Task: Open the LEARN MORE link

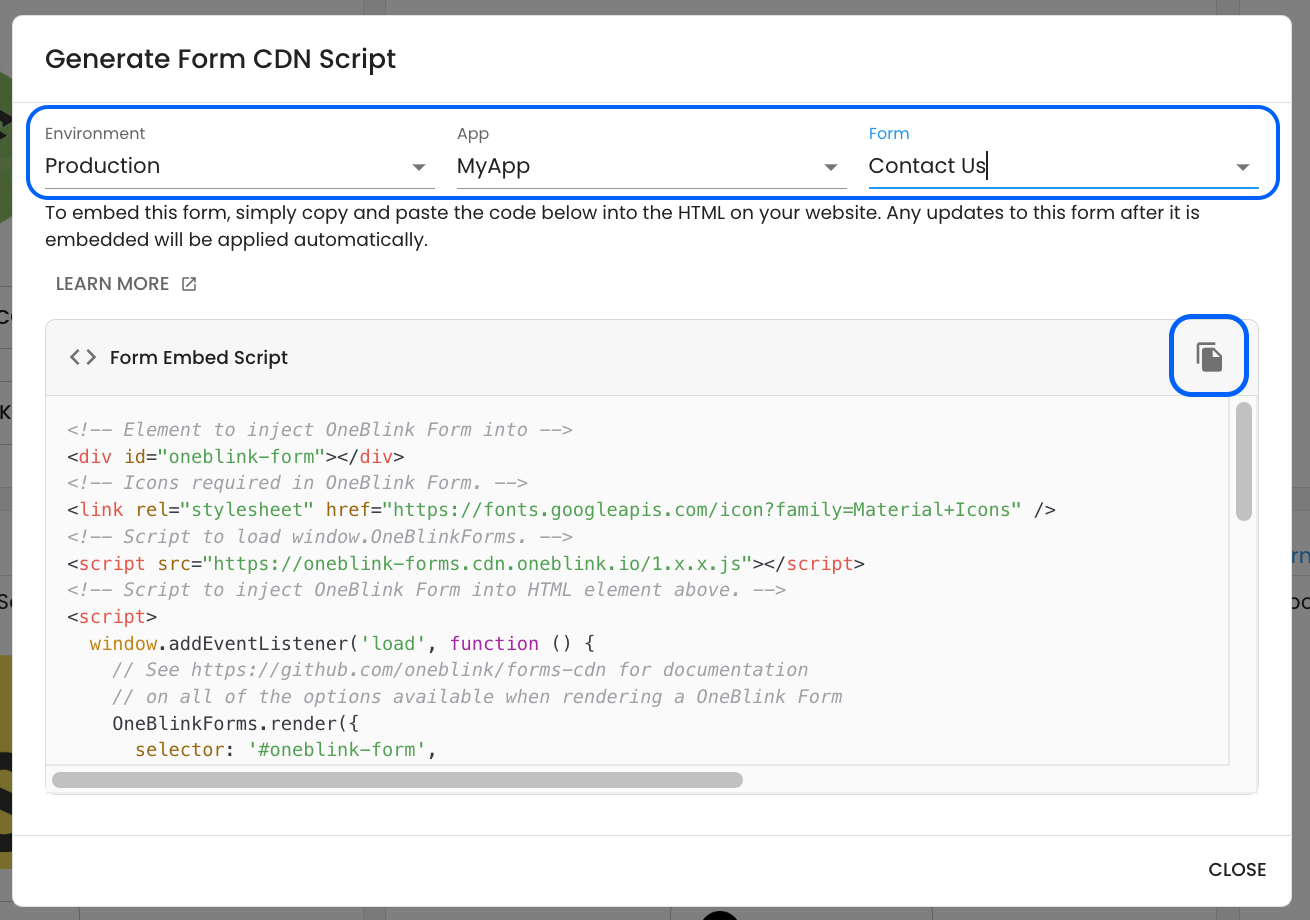Action: [x=126, y=284]
